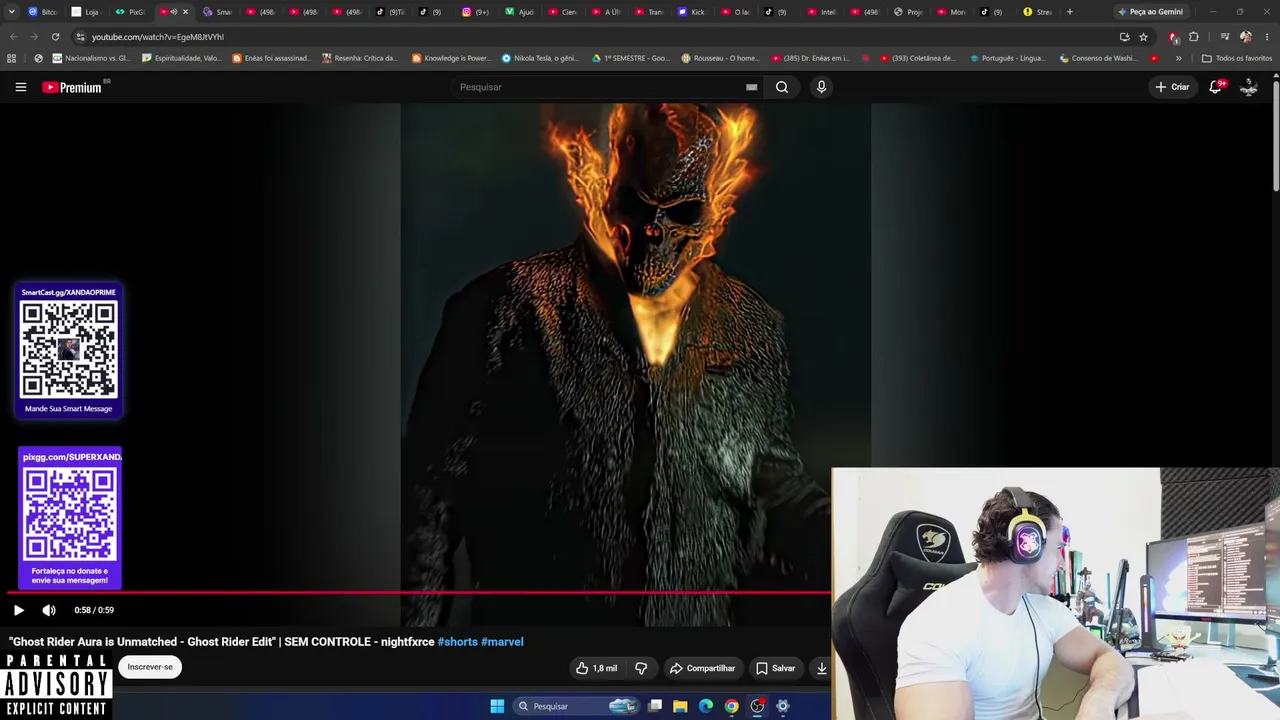Open the Rousseau - O home... bookmark

[720, 58]
